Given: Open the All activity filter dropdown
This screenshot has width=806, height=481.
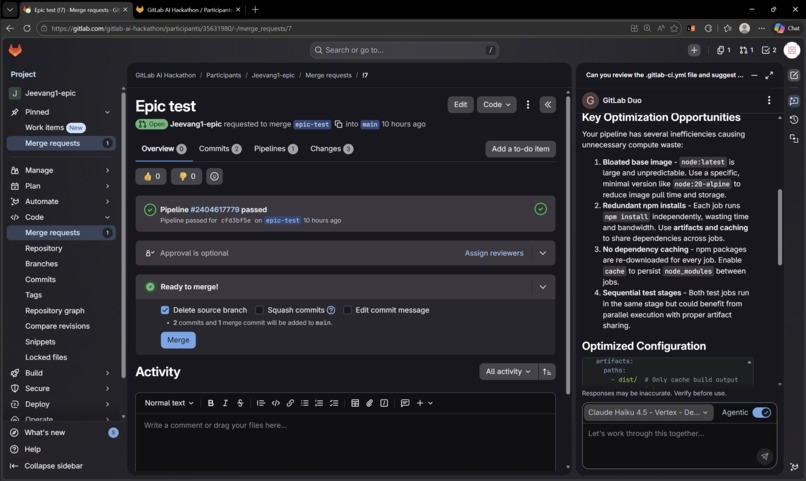Looking at the screenshot, I should [x=508, y=372].
